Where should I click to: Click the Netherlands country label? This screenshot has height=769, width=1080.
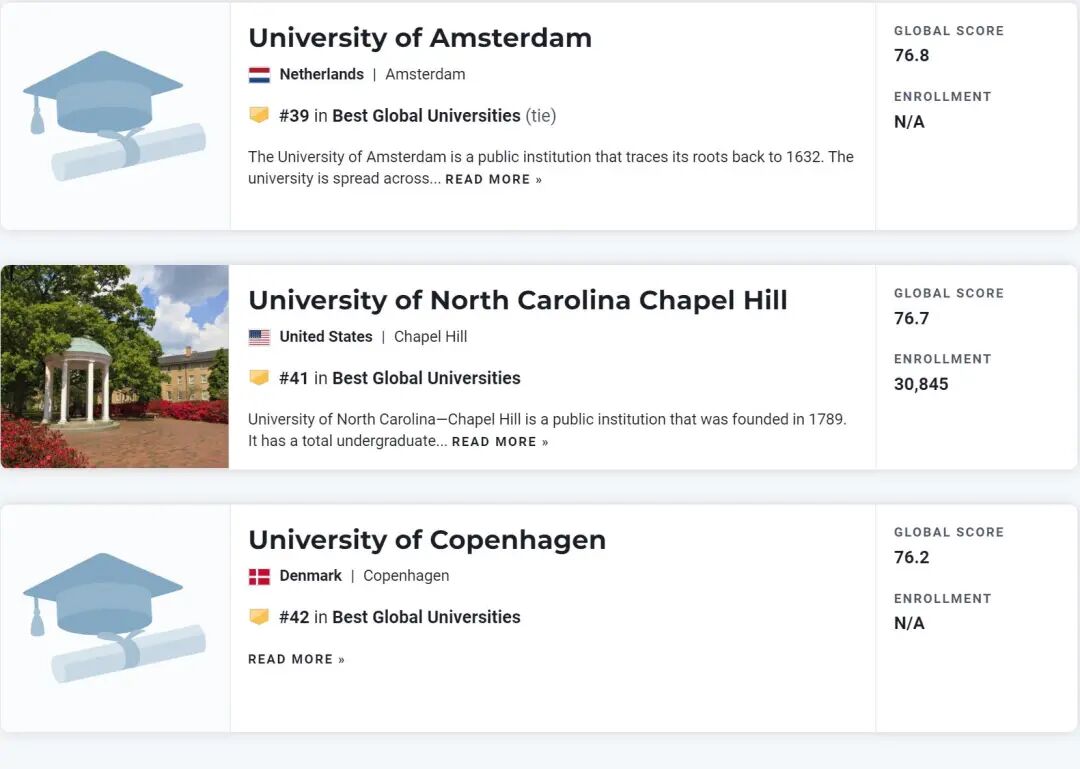tap(322, 74)
